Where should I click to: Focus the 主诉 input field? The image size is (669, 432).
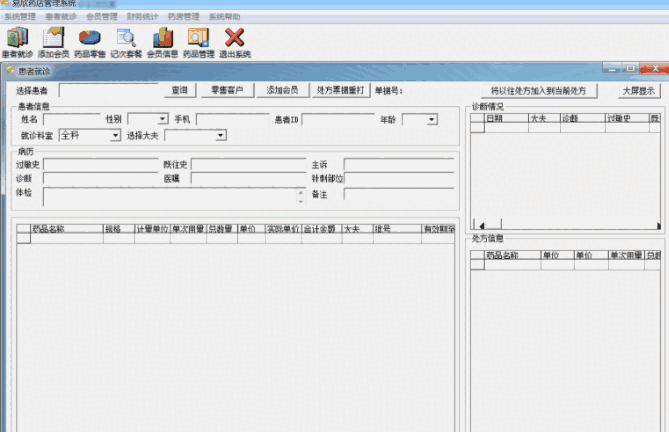tap(399, 165)
